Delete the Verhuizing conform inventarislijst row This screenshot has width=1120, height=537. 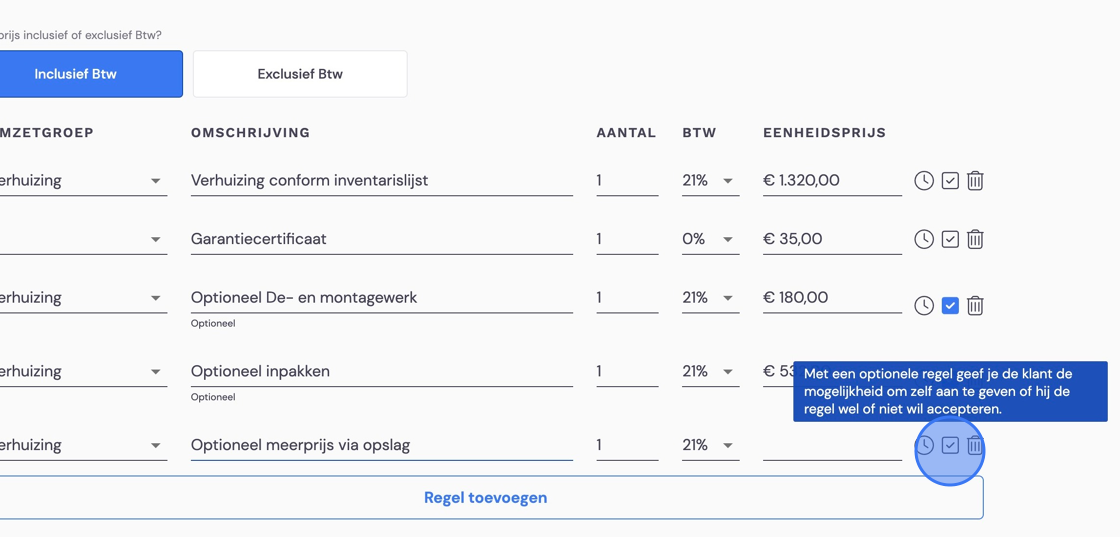point(975,181)
